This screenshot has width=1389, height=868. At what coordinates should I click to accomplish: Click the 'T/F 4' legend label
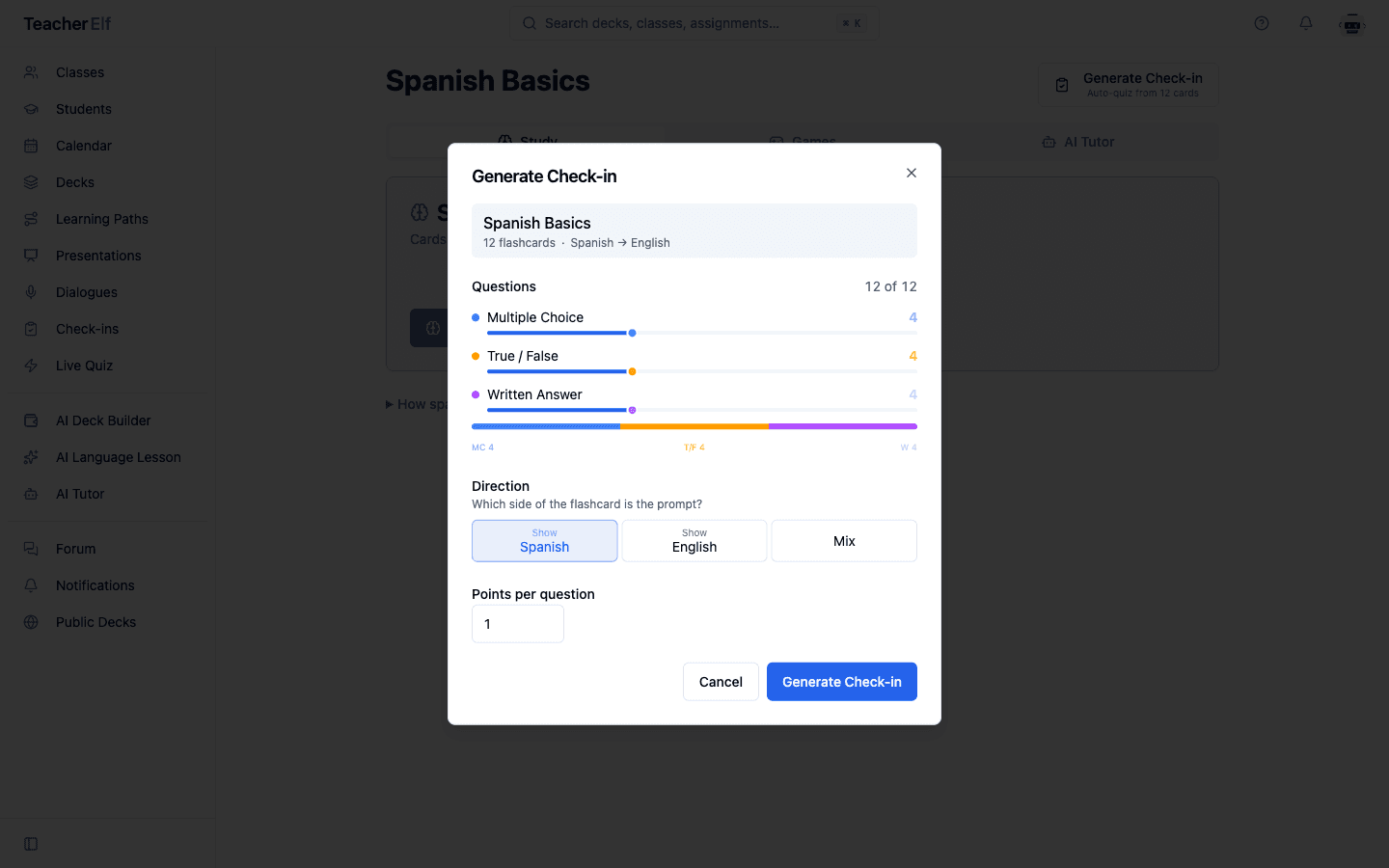coord(694,448)
